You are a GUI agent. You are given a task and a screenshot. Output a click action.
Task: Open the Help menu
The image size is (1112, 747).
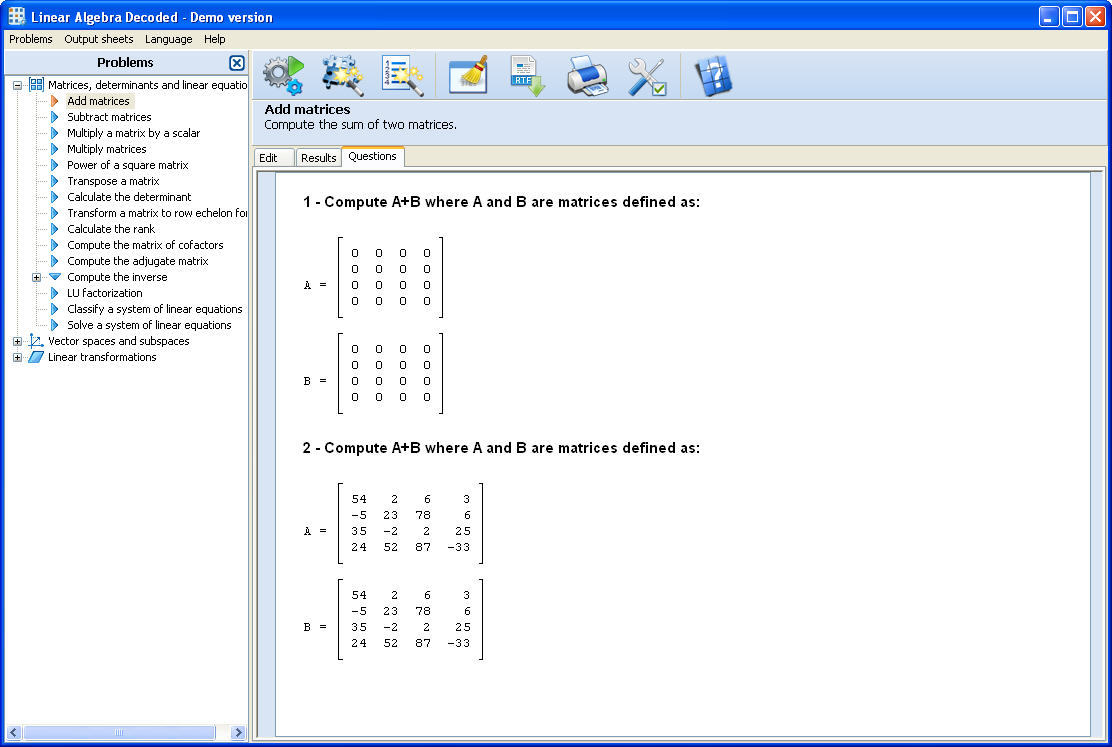pyautogui.click(x=214, y=39)
